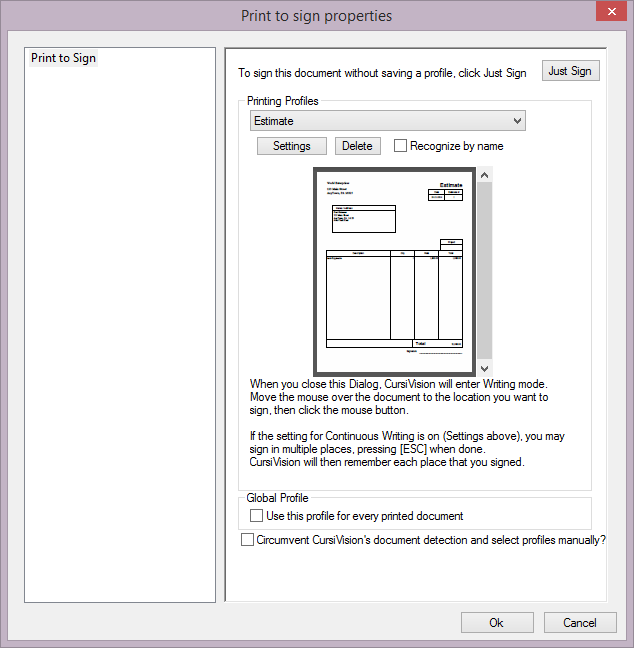Toggle Circumvent CursiVision's document detection checkbox

coord(248,540)
